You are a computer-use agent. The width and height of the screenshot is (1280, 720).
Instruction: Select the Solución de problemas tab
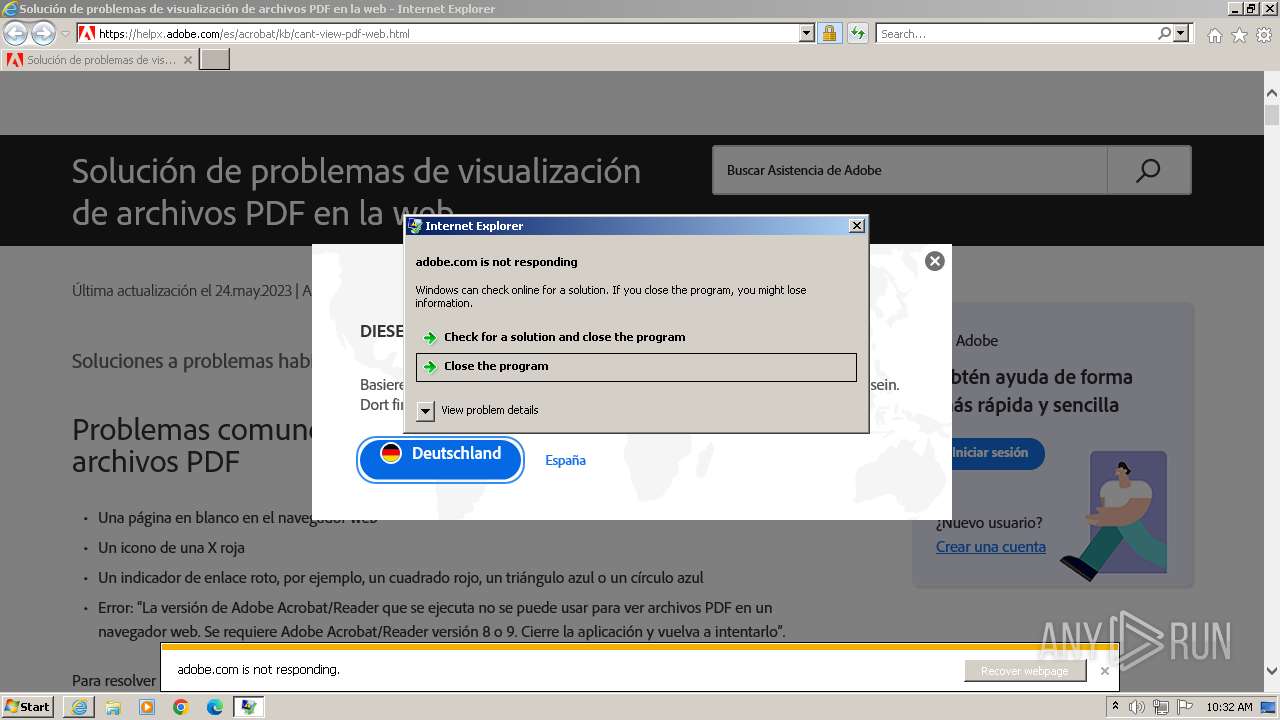tap(100, 60)
